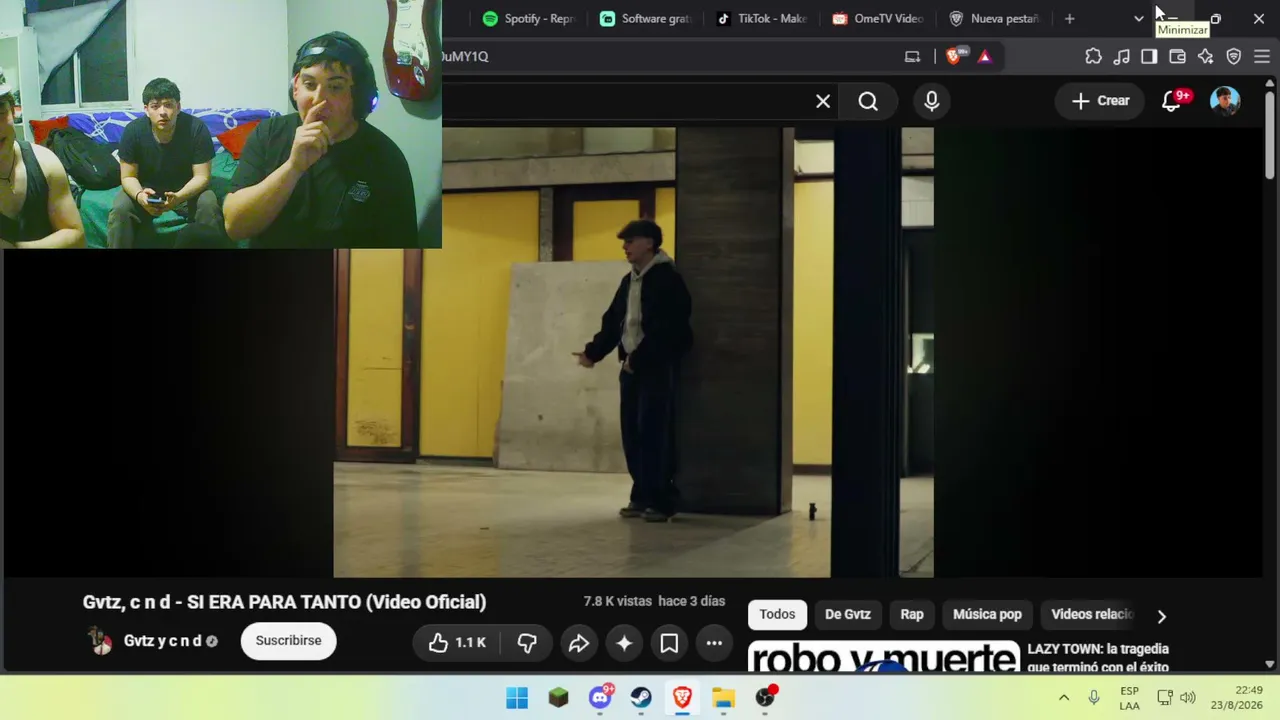Viewport: 1280px width, 720px height.
Task: Open the network tray icon
Action: click(1165, 698)
